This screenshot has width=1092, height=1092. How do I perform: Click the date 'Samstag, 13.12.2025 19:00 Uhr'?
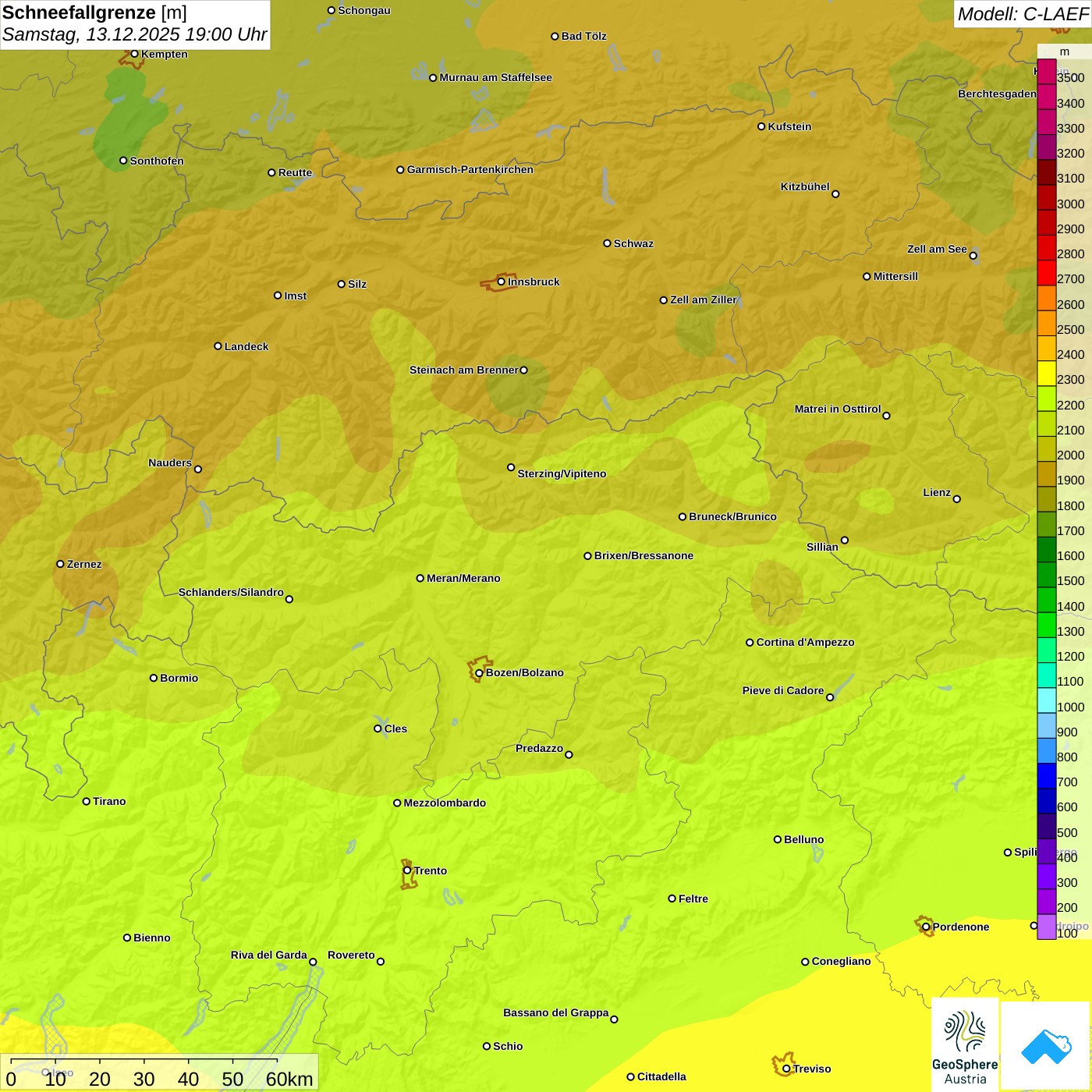[135, 35]
